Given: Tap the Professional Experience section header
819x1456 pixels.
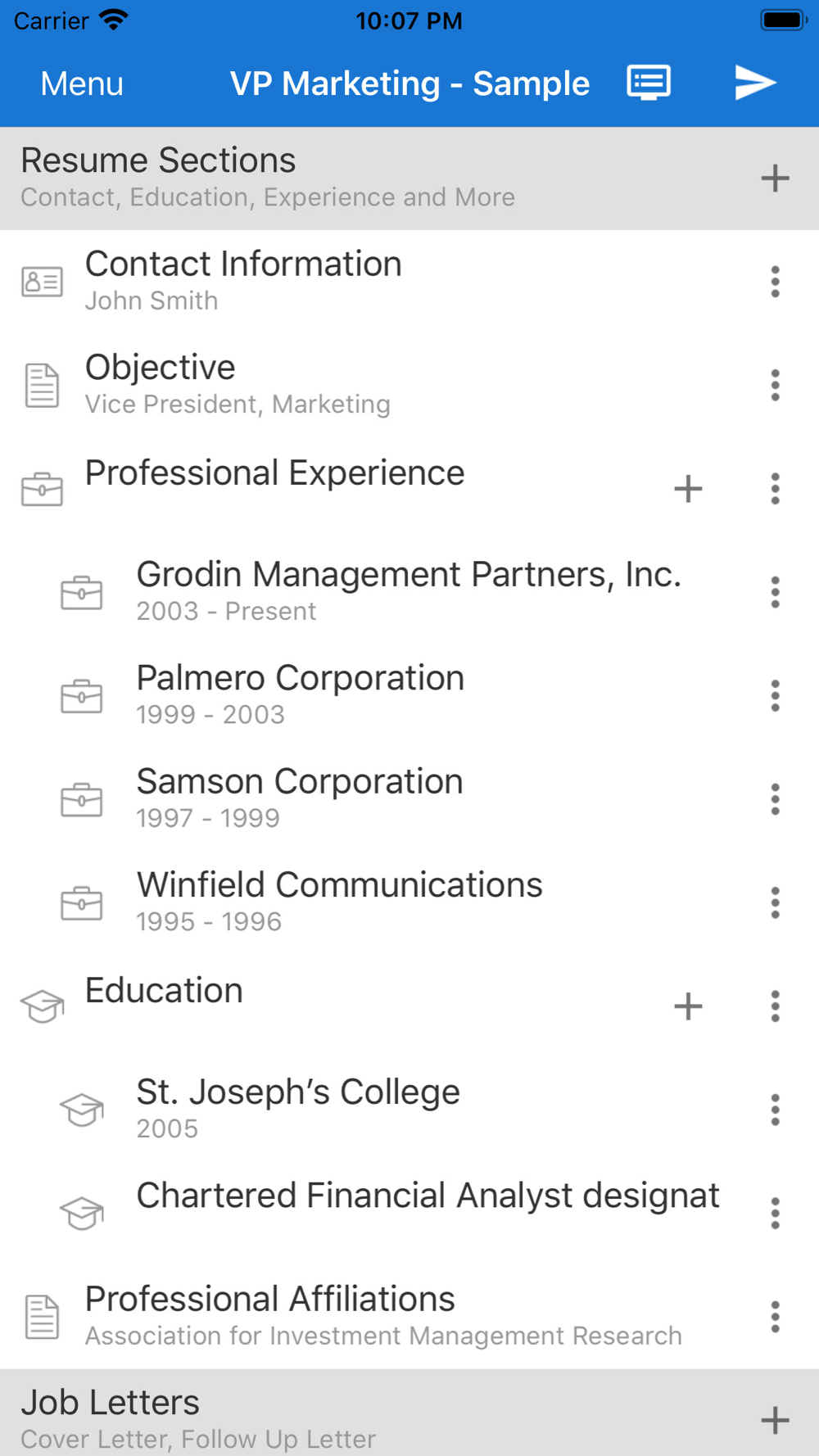Looking at the screenshot, I should coord(274,473).
